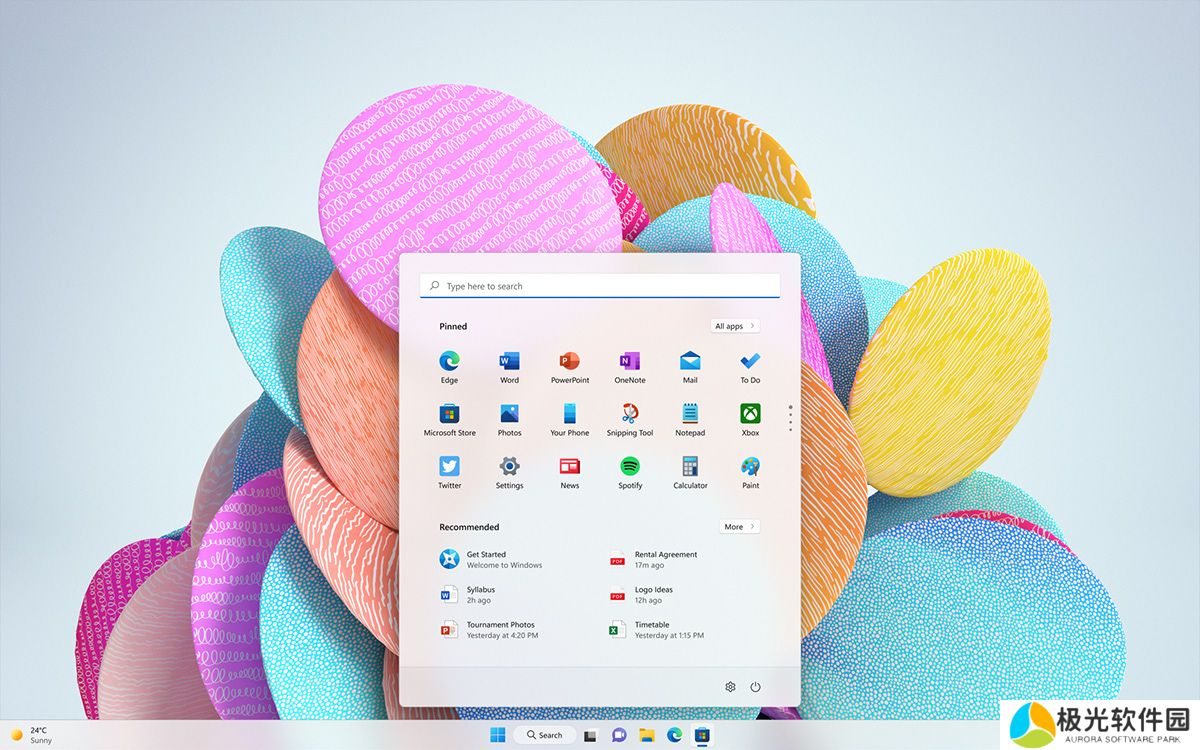Open the weather widget on taskbar
1200x750 pixels.
point(32,735)
